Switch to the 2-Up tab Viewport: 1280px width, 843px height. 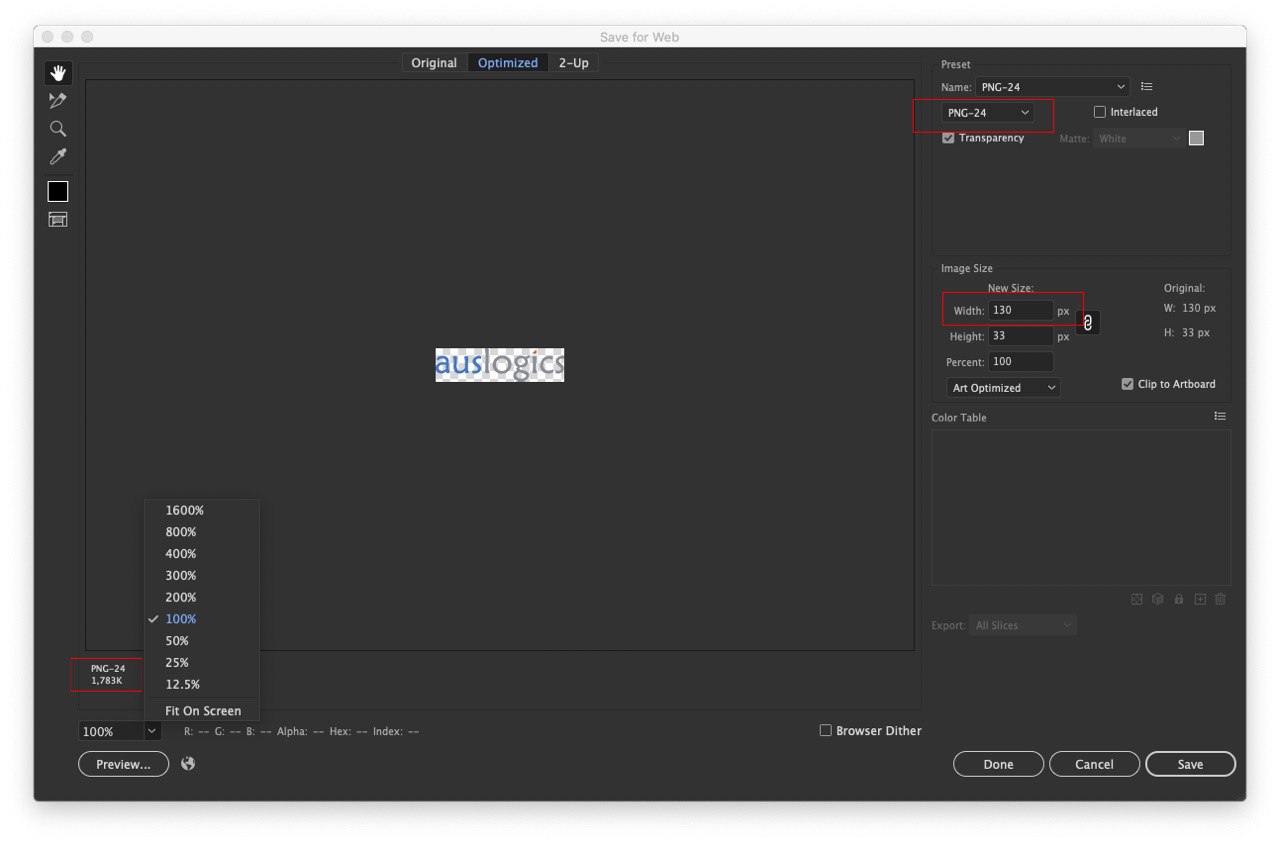[x=573, y=63]
